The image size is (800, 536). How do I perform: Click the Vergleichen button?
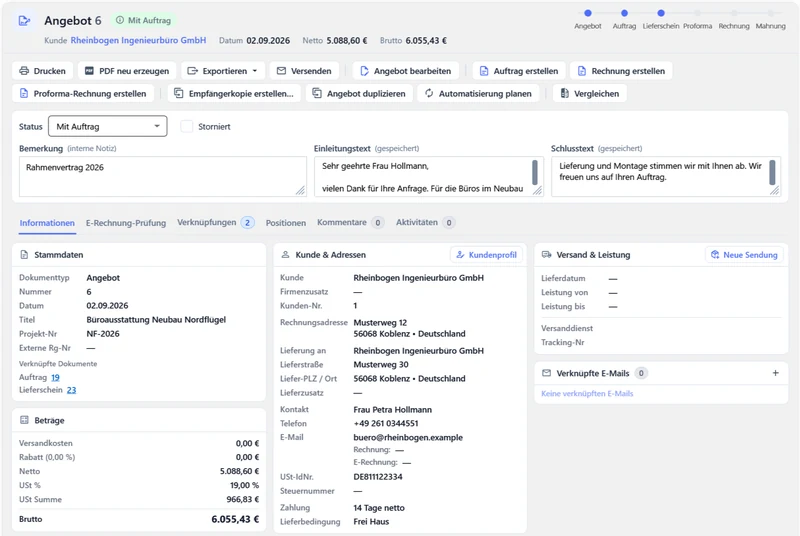589,93
